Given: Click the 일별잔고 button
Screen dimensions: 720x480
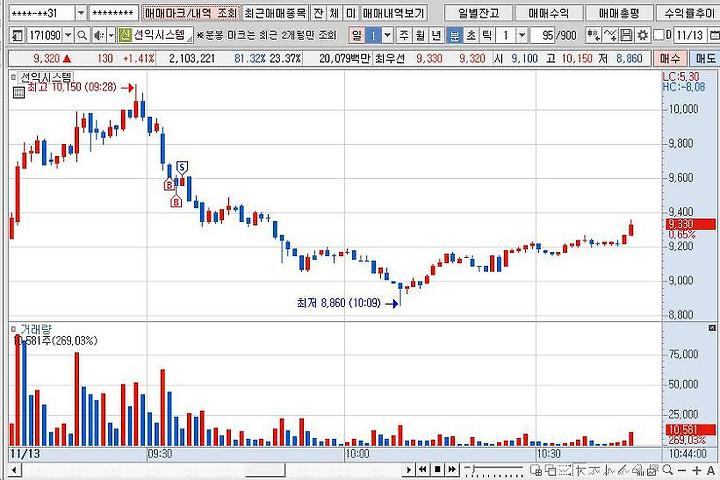Looking at the screenshot, I should (478, 13).
